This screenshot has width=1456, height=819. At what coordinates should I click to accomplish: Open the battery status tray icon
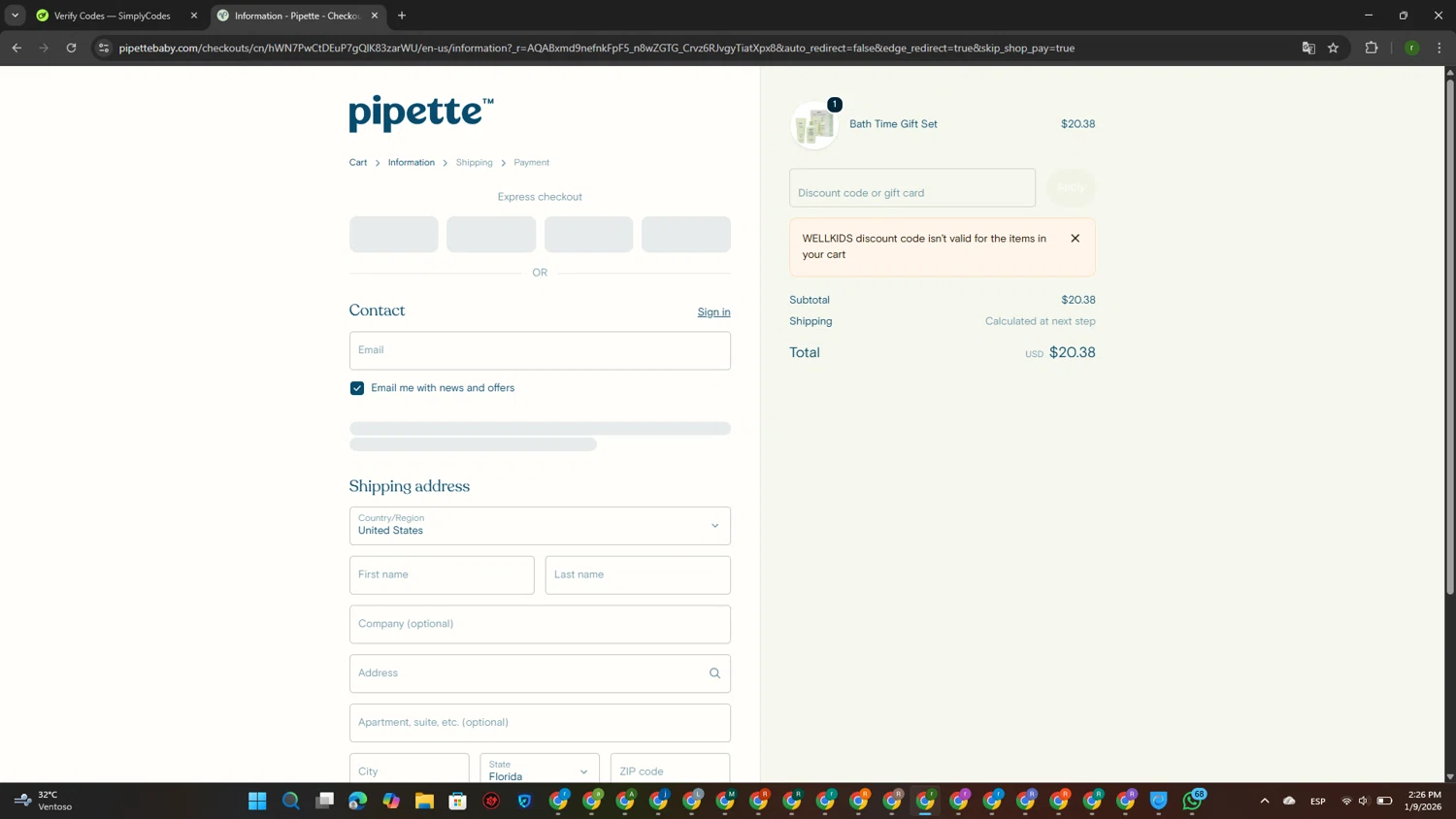click(1385, 801)
